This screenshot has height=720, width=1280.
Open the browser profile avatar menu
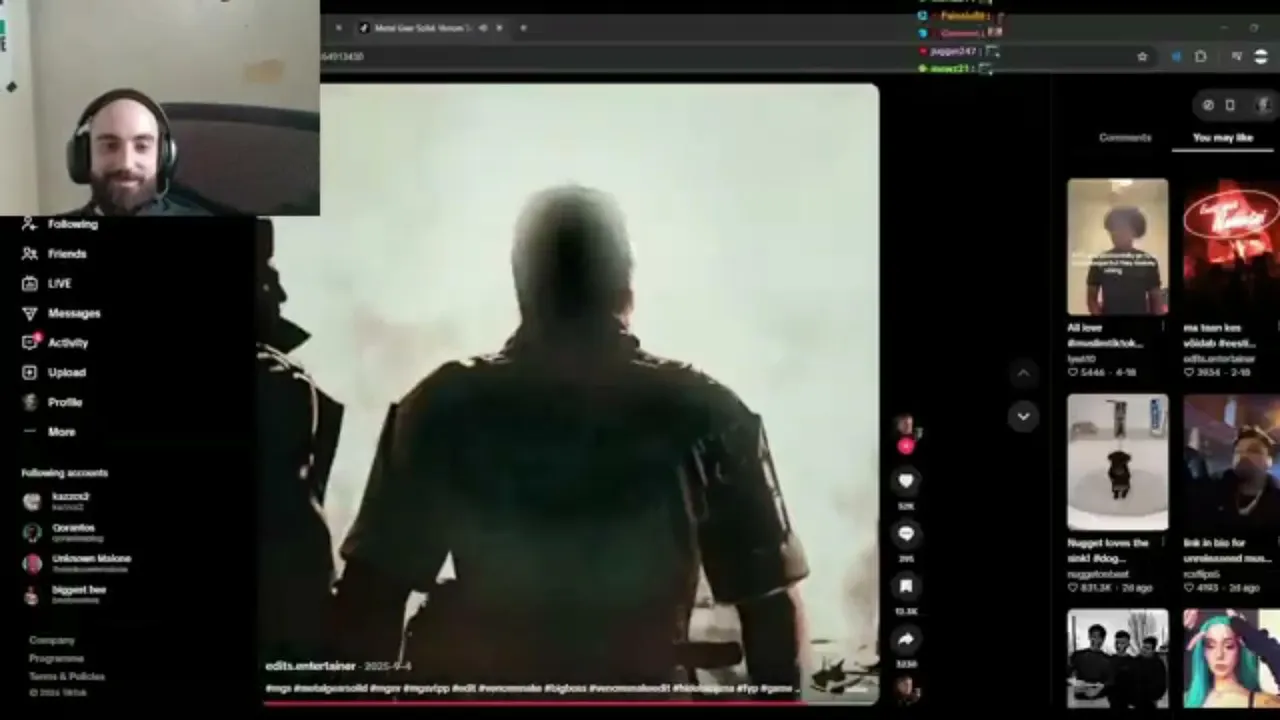[x=1261, y=57]
